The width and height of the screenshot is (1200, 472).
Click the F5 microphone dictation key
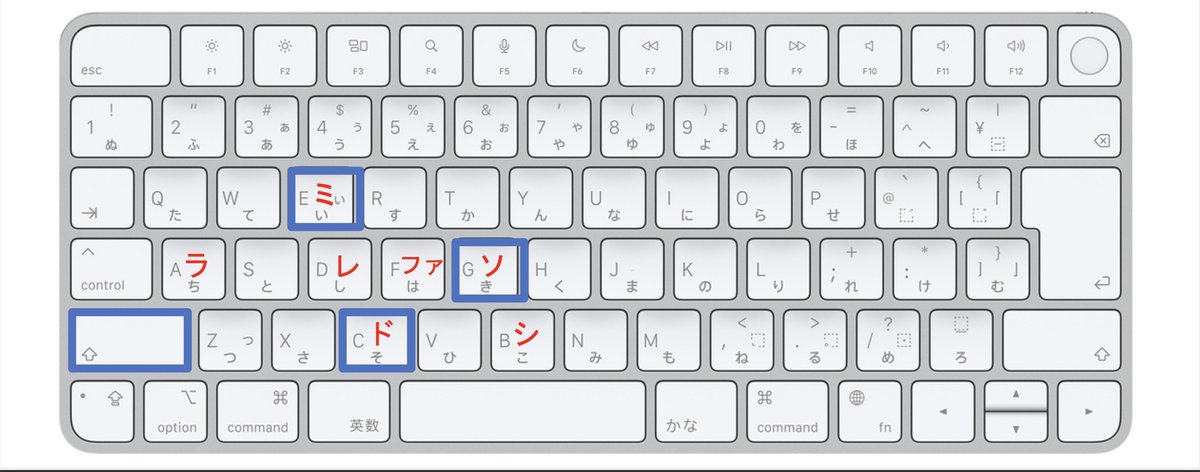click(x=504, y=57)
